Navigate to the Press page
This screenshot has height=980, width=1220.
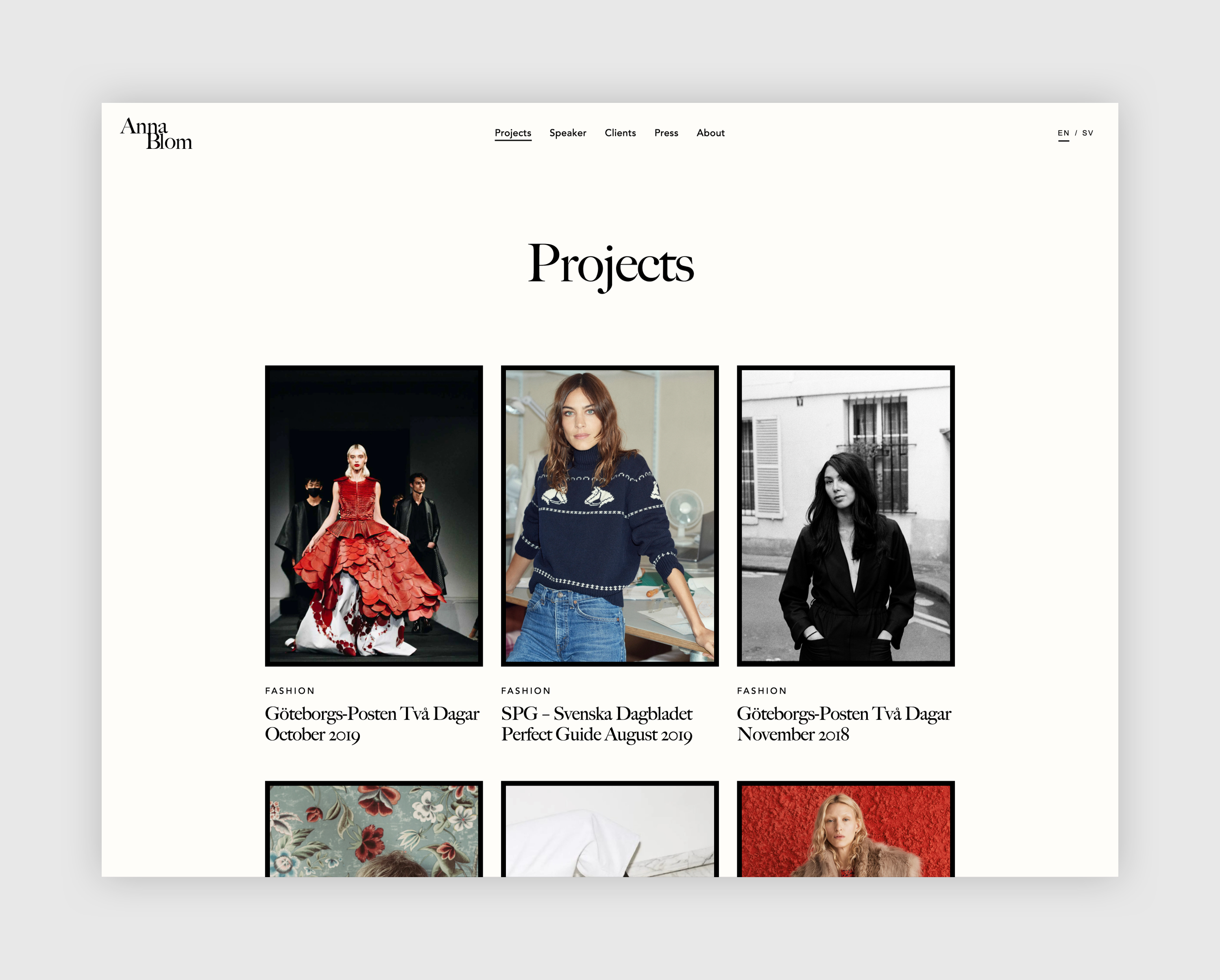[666, 133]
